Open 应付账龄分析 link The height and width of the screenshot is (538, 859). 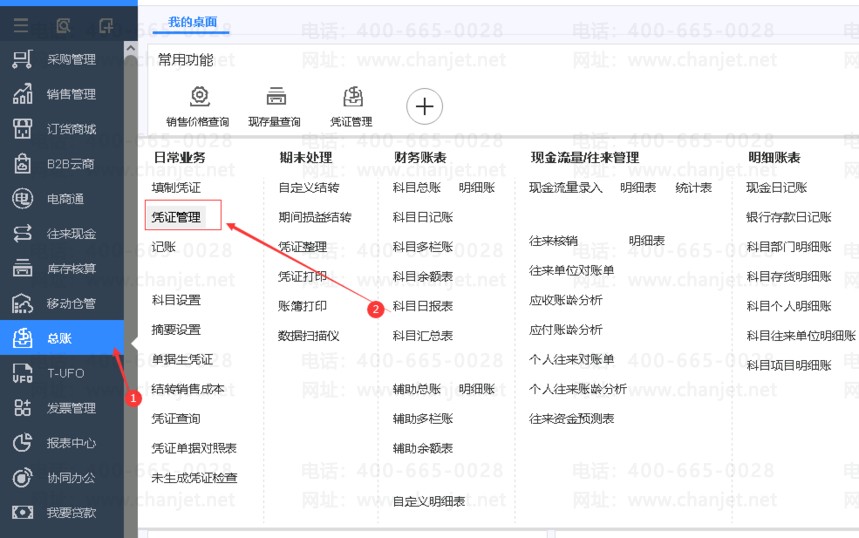click(x=565, y=330)
